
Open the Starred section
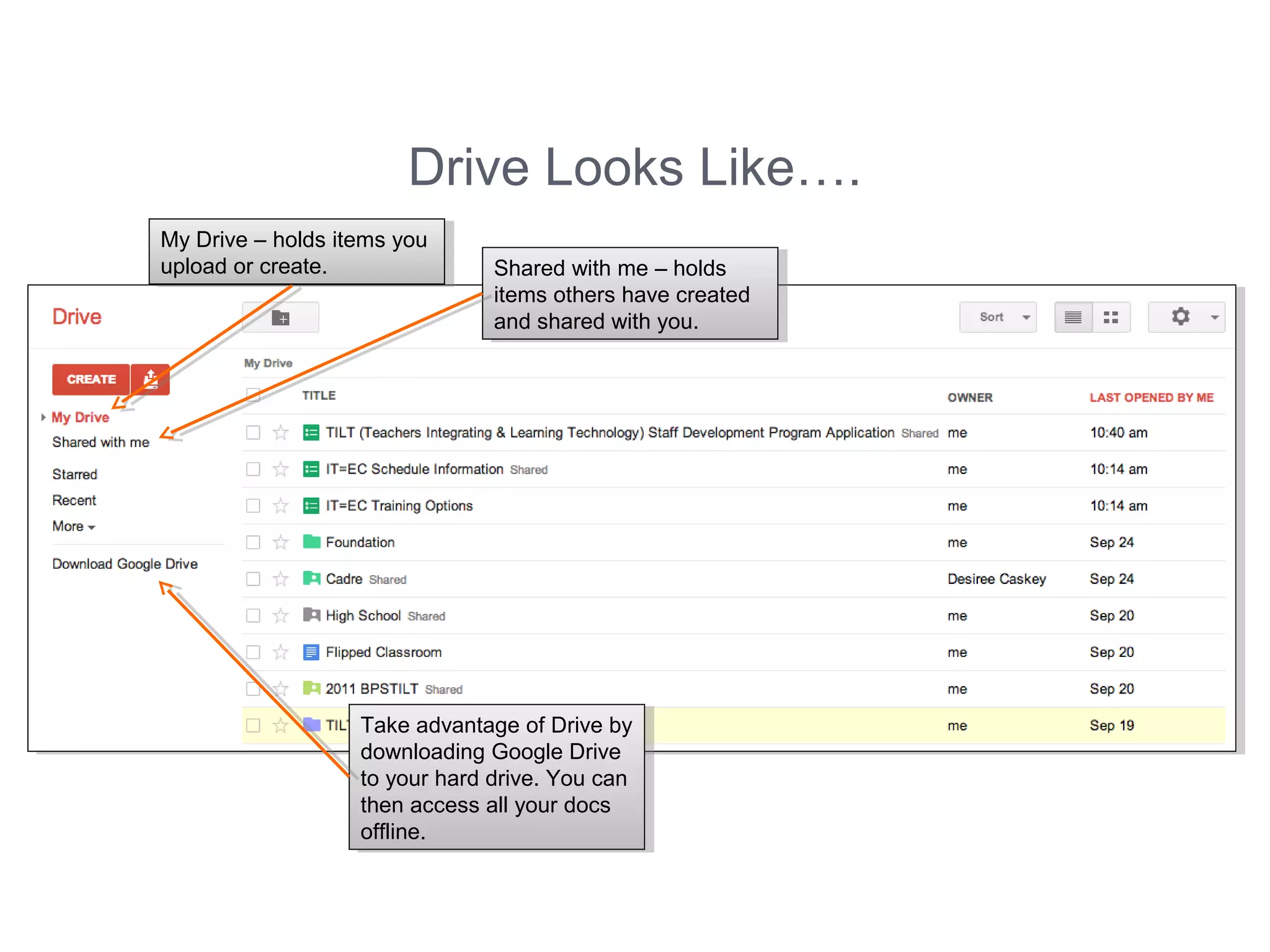74,474
